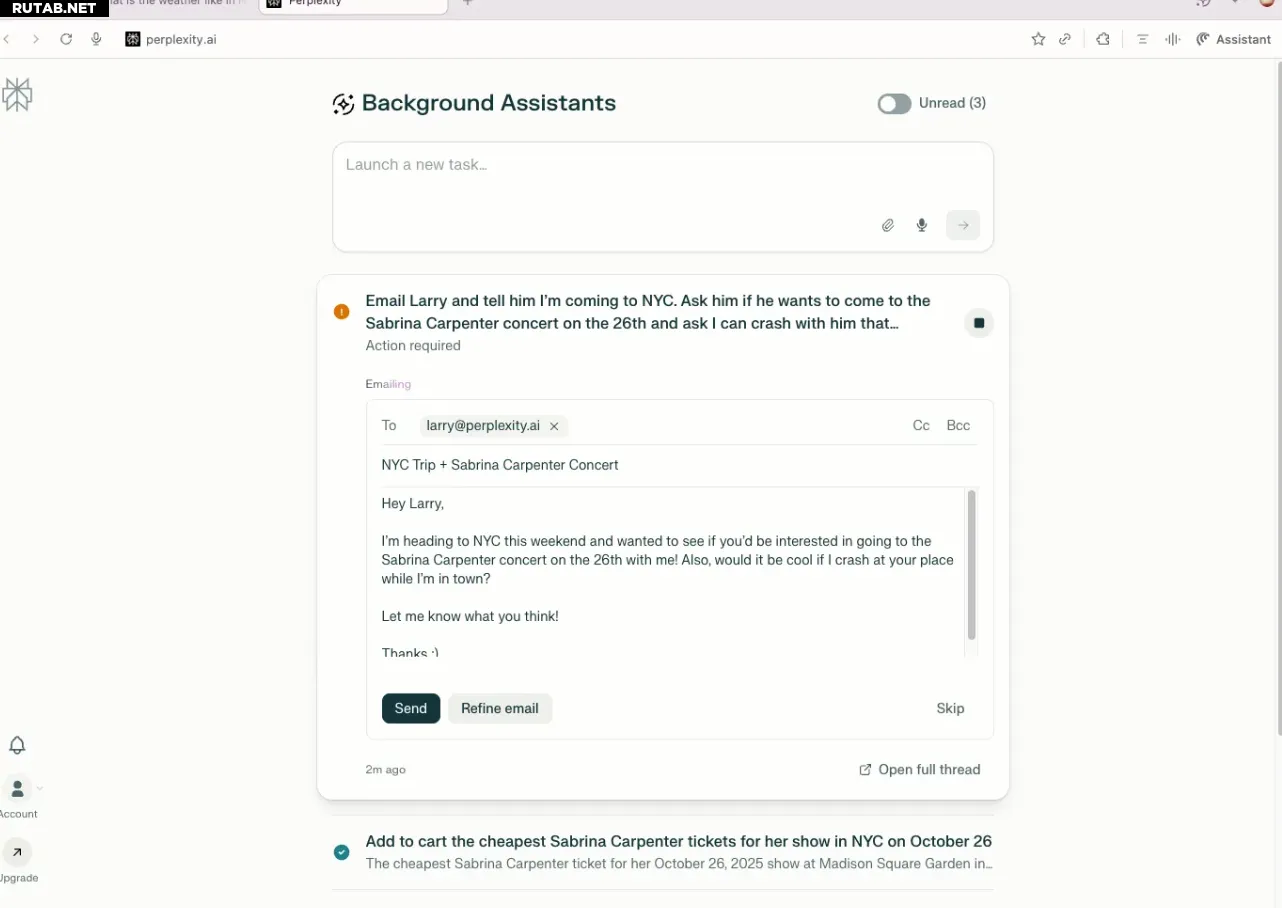This screenshot has width=1282, height=908.
Task: Switch to the Perplexity browser tab
Action: [350, 4]
